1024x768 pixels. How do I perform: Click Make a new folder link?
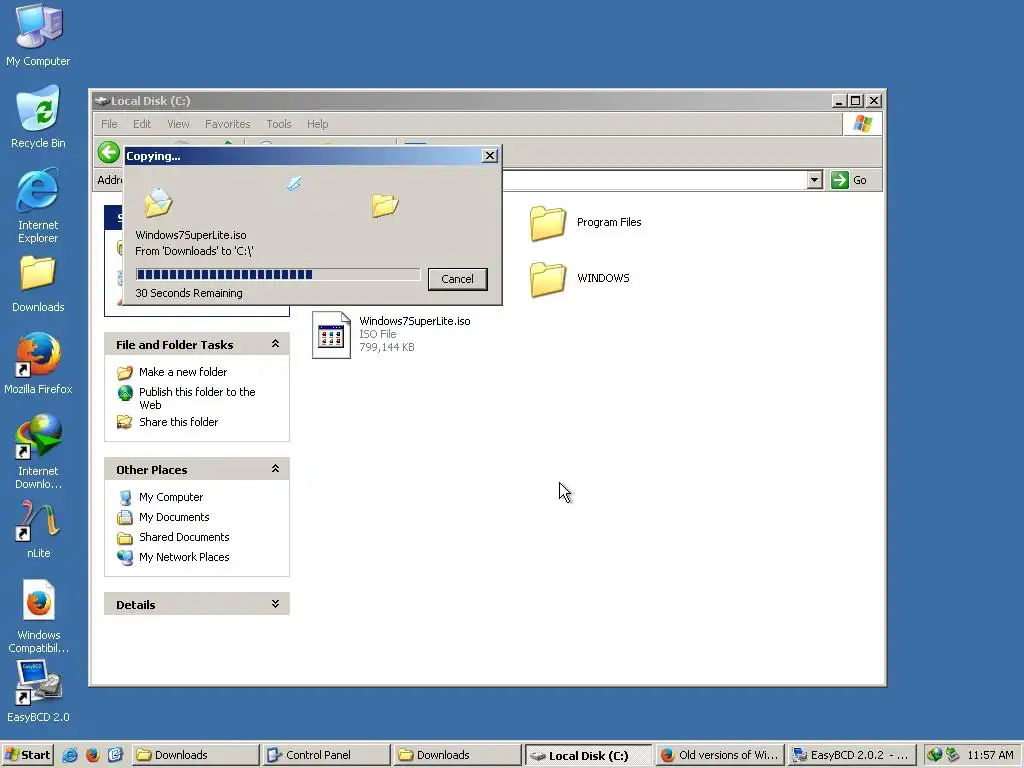183,372
